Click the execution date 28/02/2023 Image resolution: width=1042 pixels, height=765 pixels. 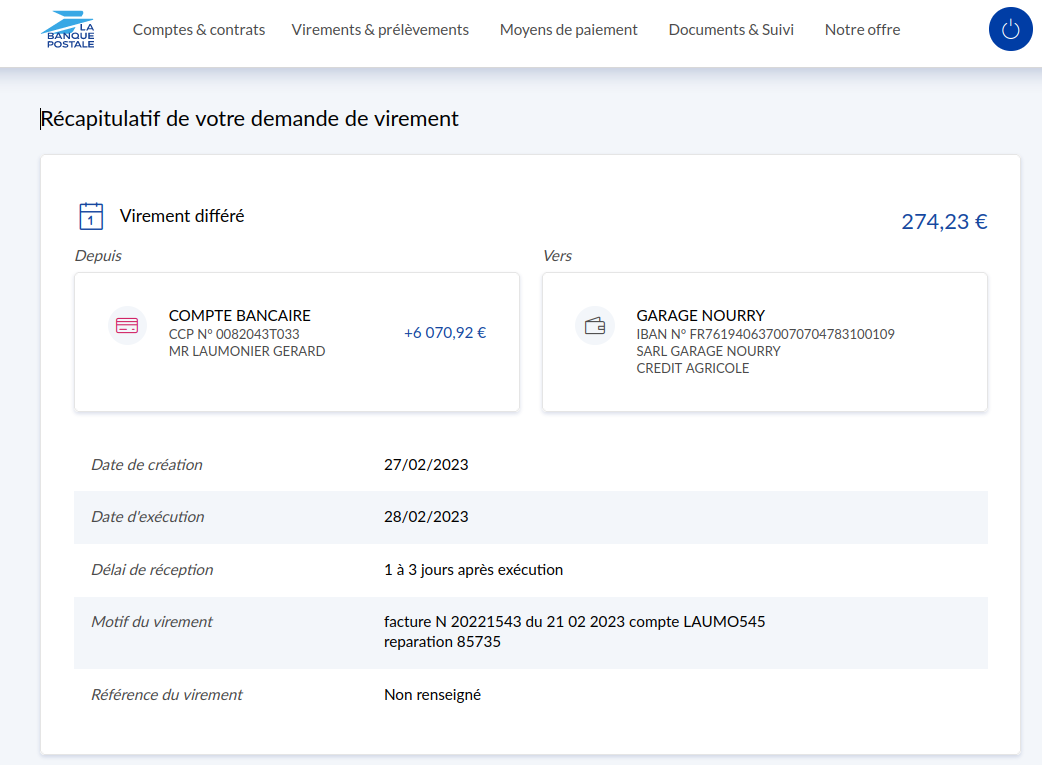(426, 517)
